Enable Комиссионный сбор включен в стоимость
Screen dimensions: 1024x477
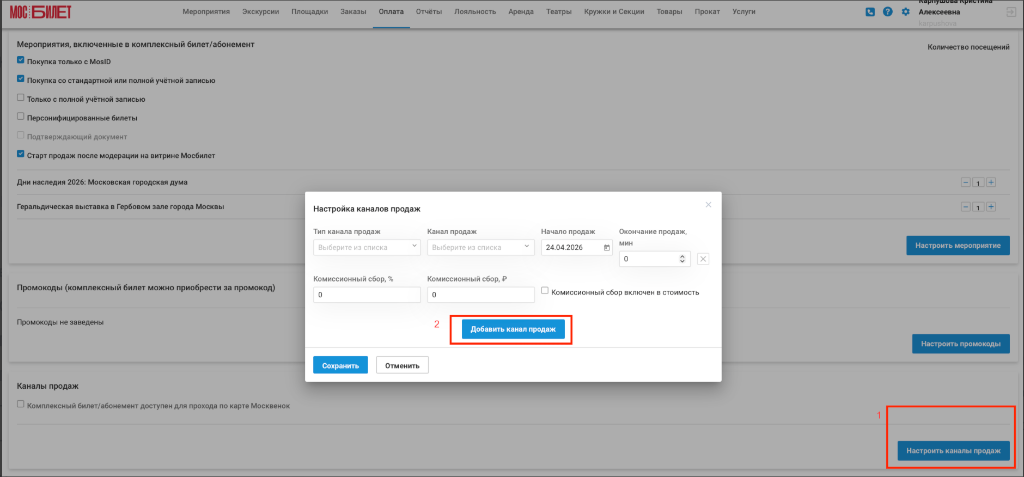click(545, 291)
